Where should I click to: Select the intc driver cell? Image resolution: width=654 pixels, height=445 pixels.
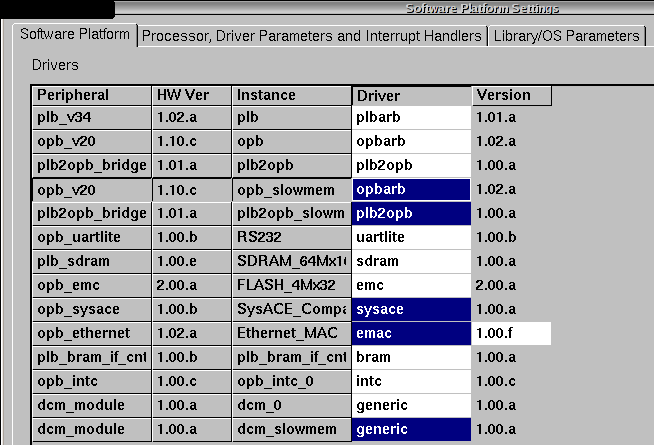click(x=411, y=381)
